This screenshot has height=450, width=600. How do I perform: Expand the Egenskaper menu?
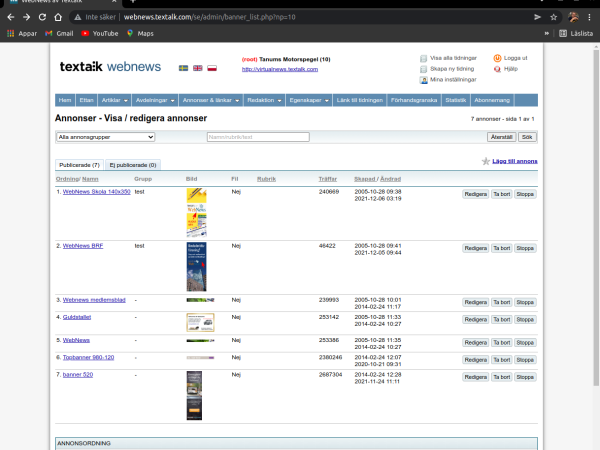coord(309,100)
